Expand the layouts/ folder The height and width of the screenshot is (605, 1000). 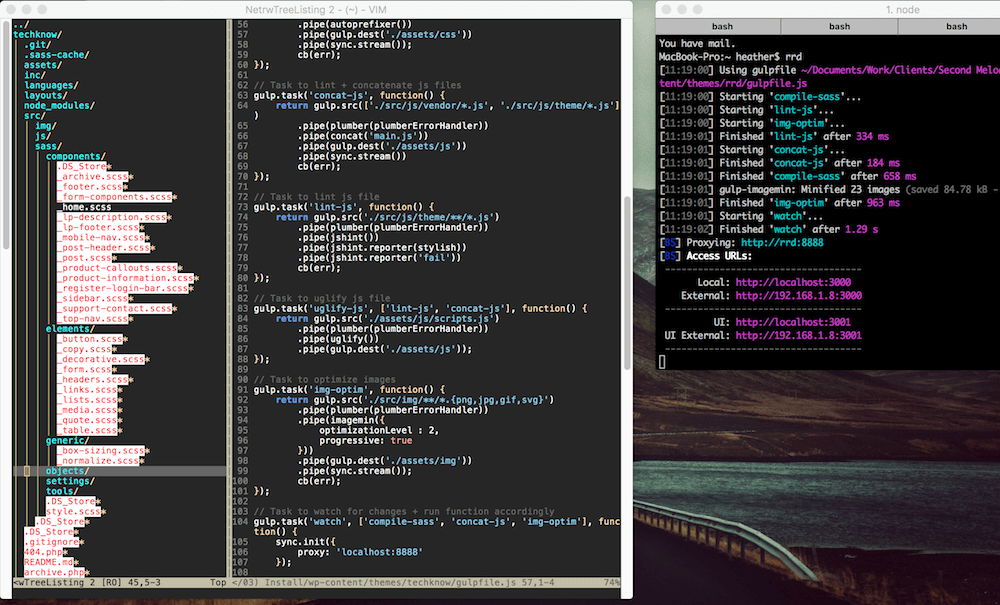(46, 96)
